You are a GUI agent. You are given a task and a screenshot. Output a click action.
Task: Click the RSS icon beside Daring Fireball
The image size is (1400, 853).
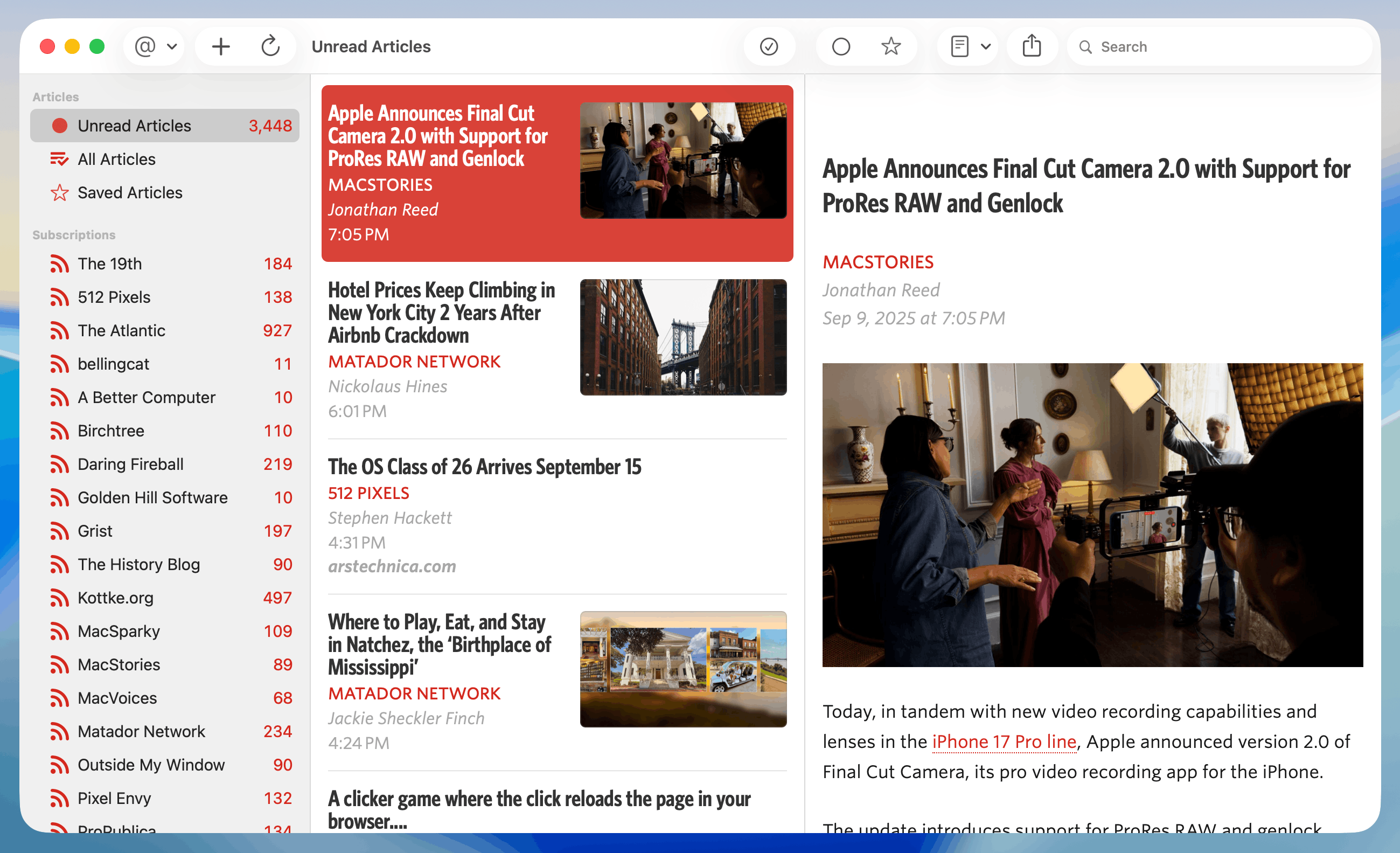point(59,464)
